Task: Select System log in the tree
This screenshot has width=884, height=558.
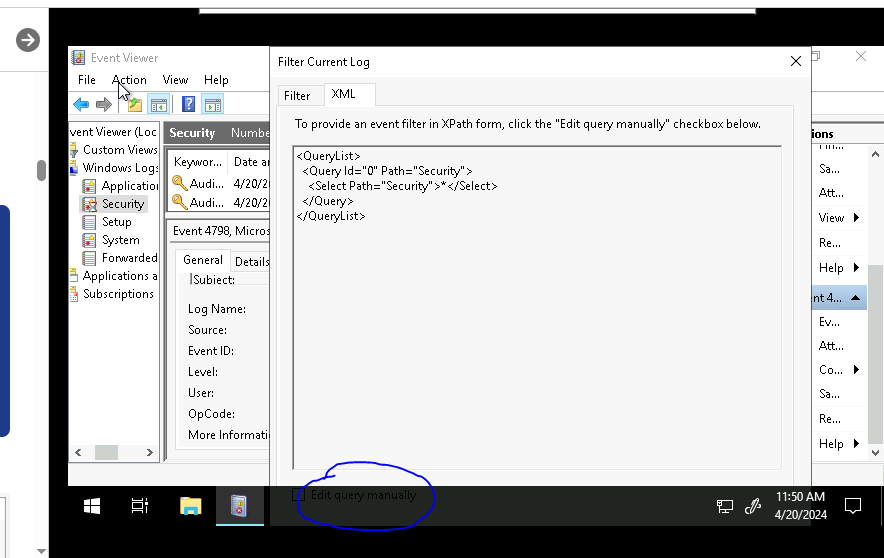Action: pyautogui.click(x=120, y=240)
